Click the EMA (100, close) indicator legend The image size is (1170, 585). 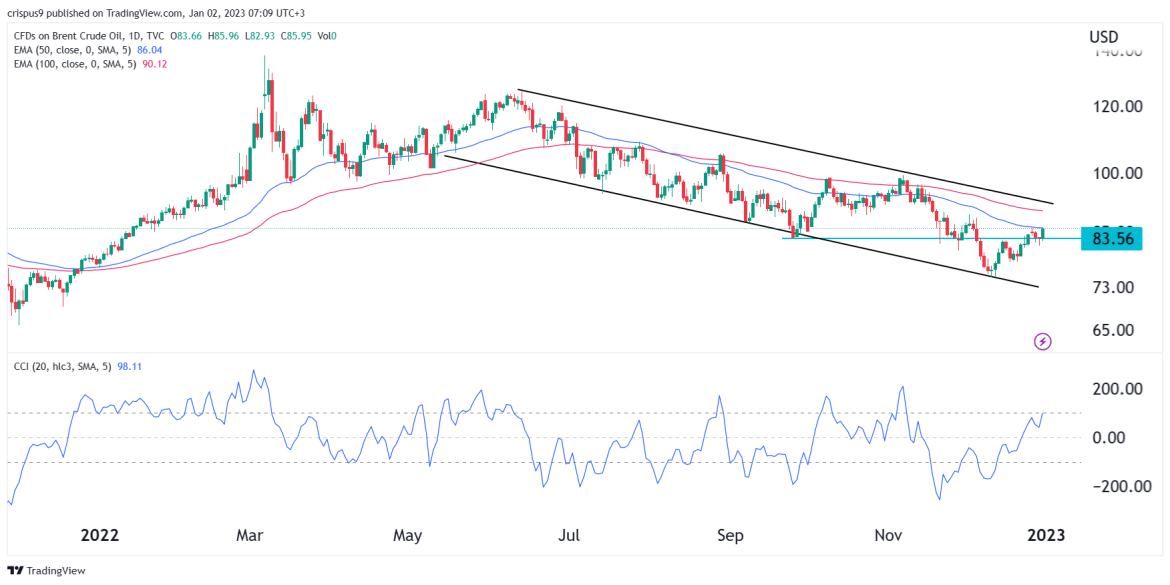coord(75,62)
